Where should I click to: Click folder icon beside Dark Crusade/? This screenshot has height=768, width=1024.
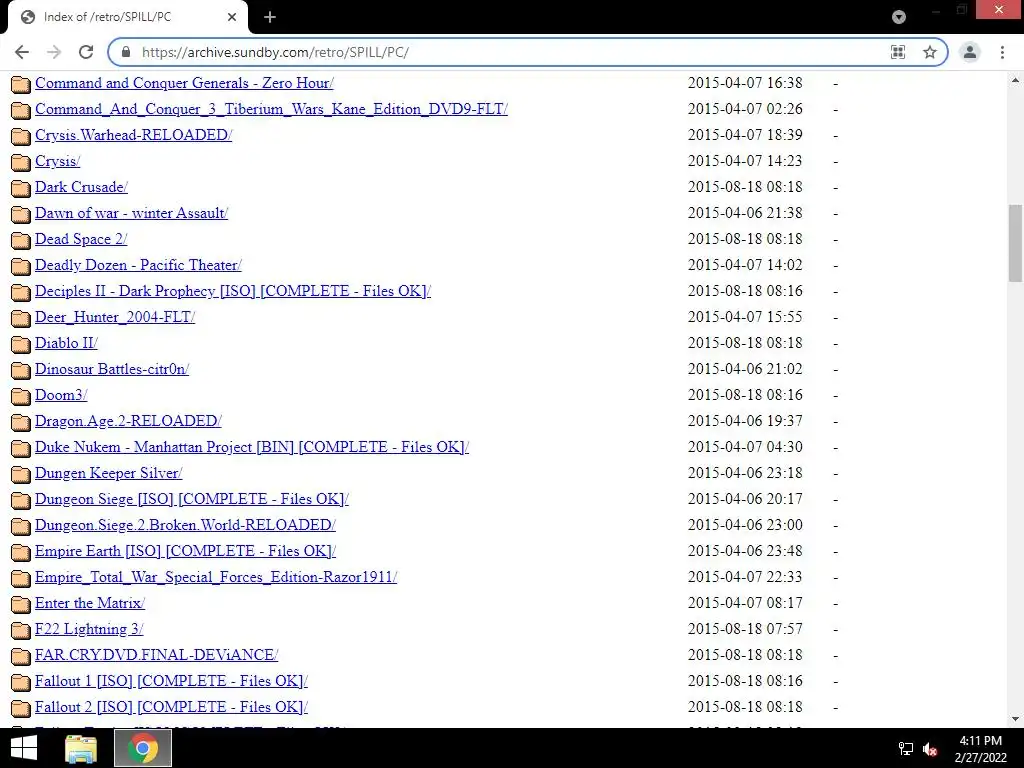21,188
